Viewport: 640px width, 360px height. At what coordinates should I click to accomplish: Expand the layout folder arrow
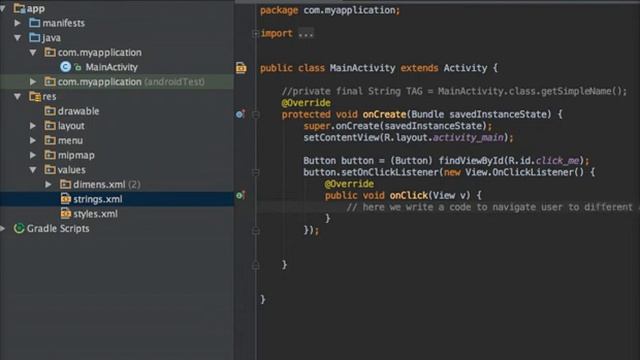(33, 126)
